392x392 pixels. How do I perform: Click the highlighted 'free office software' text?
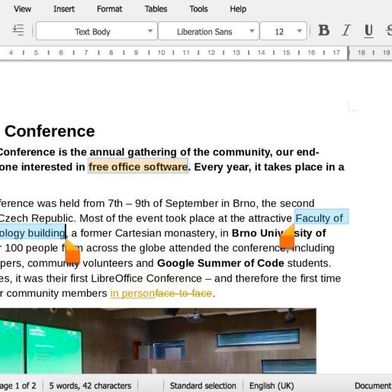click(138, 167)
